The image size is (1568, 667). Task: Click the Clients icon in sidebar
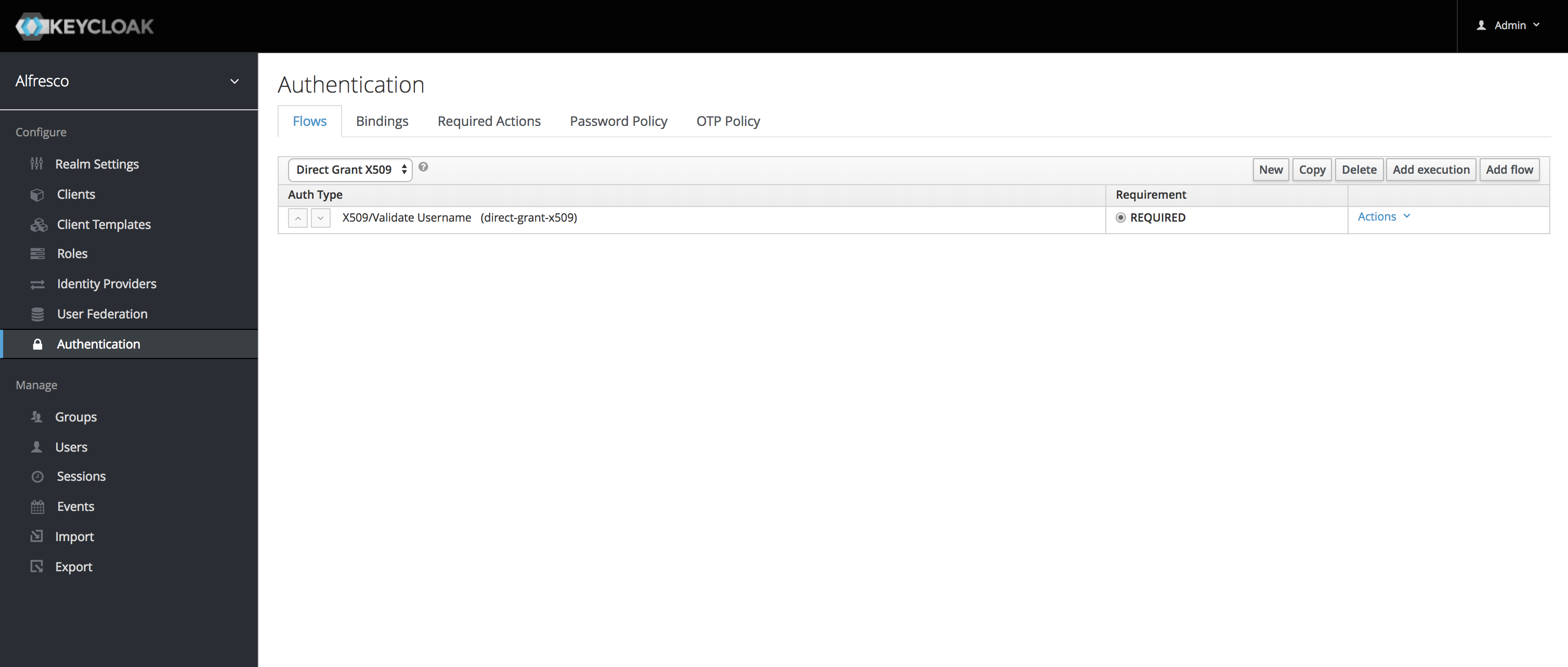click(x=37, y=193)
